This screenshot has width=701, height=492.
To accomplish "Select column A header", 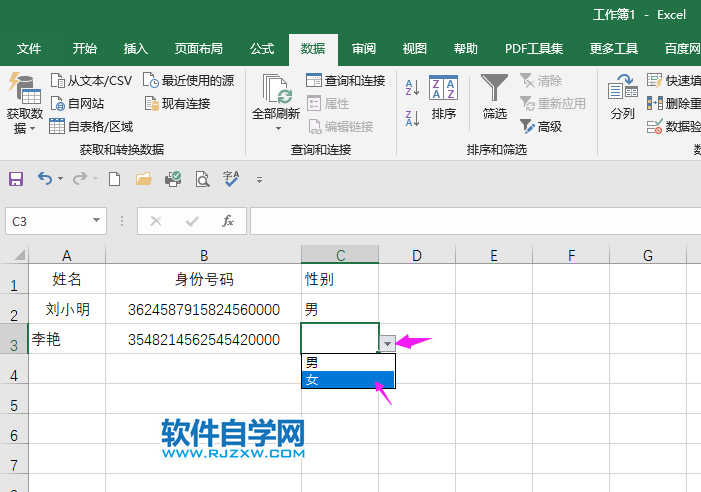I will (x=67, y=255).
